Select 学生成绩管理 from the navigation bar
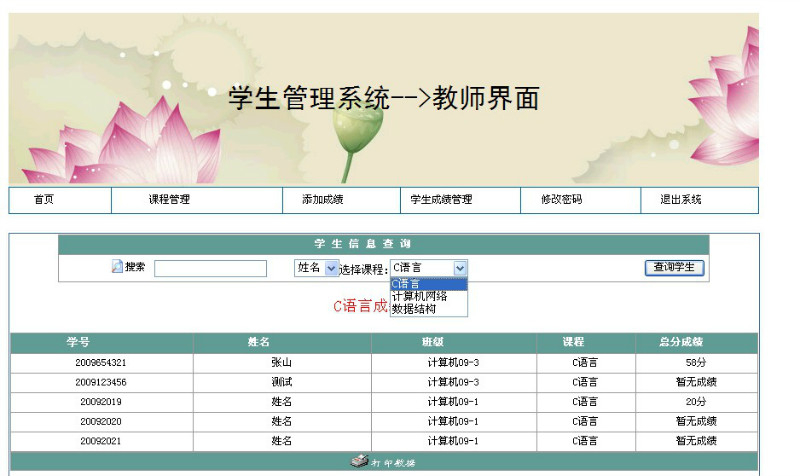Screen dimensions: 800x476 tap(441, 199)
